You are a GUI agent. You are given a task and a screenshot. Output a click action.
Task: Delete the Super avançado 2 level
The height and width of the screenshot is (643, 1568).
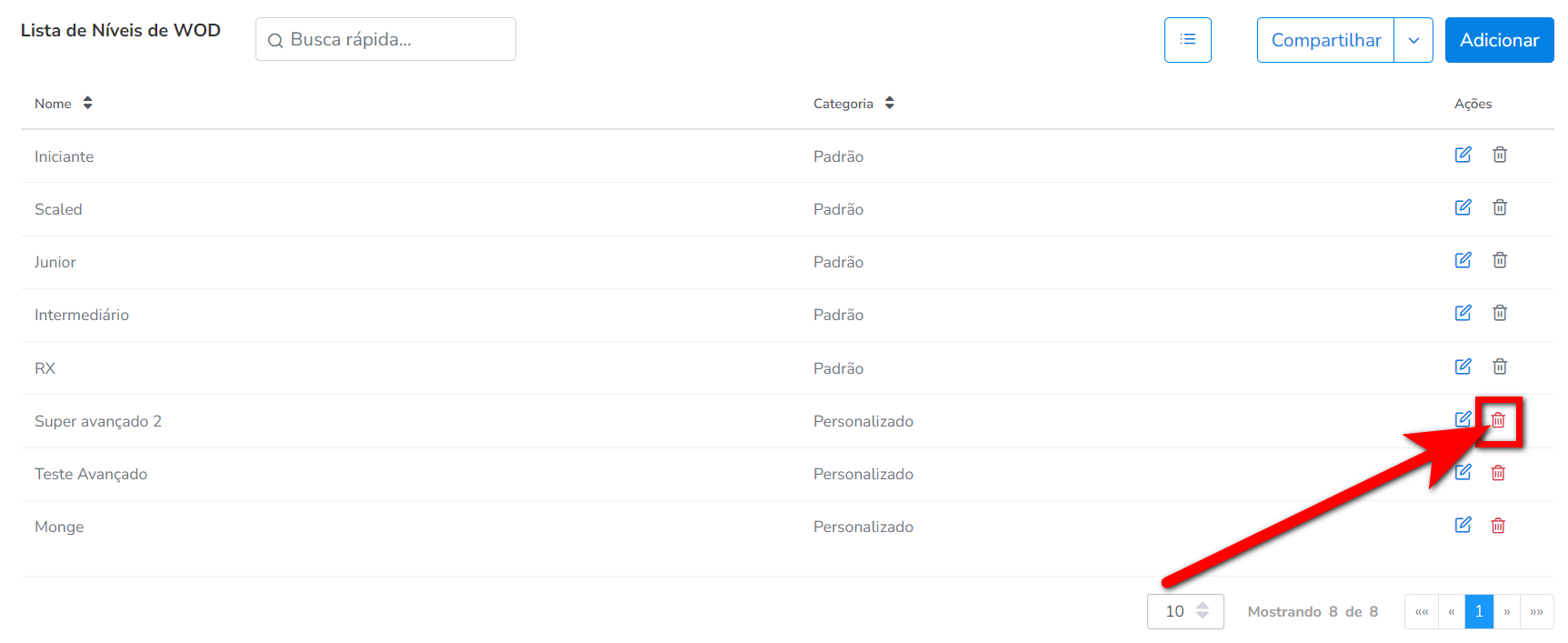[x=1498, y=420]
